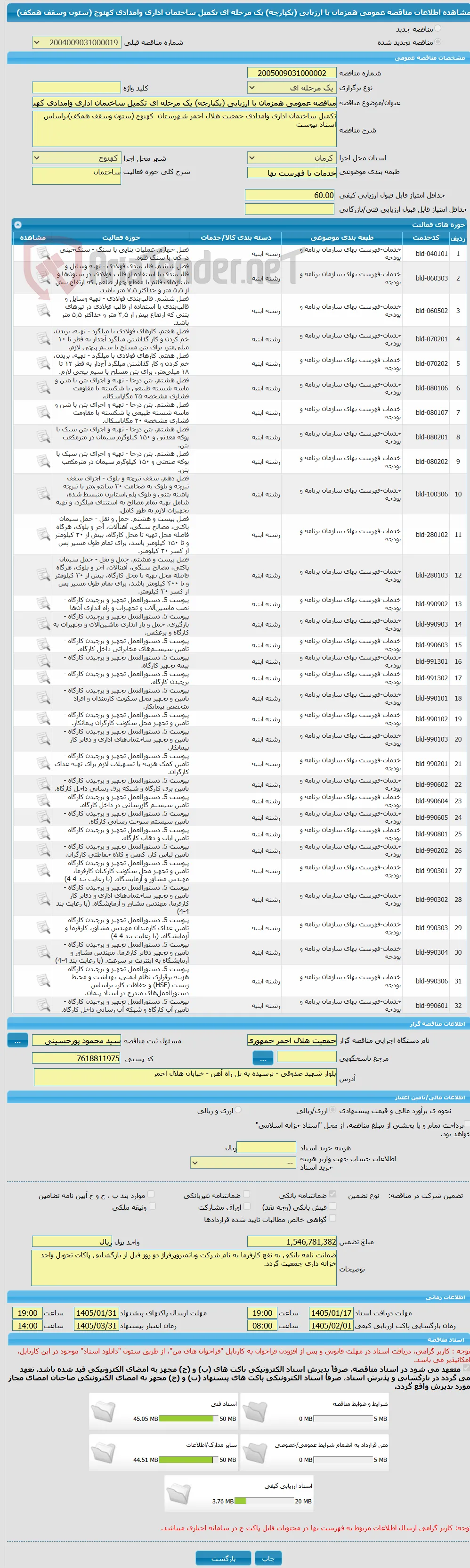Click the چاپ (print) button

pos(268,1558)
